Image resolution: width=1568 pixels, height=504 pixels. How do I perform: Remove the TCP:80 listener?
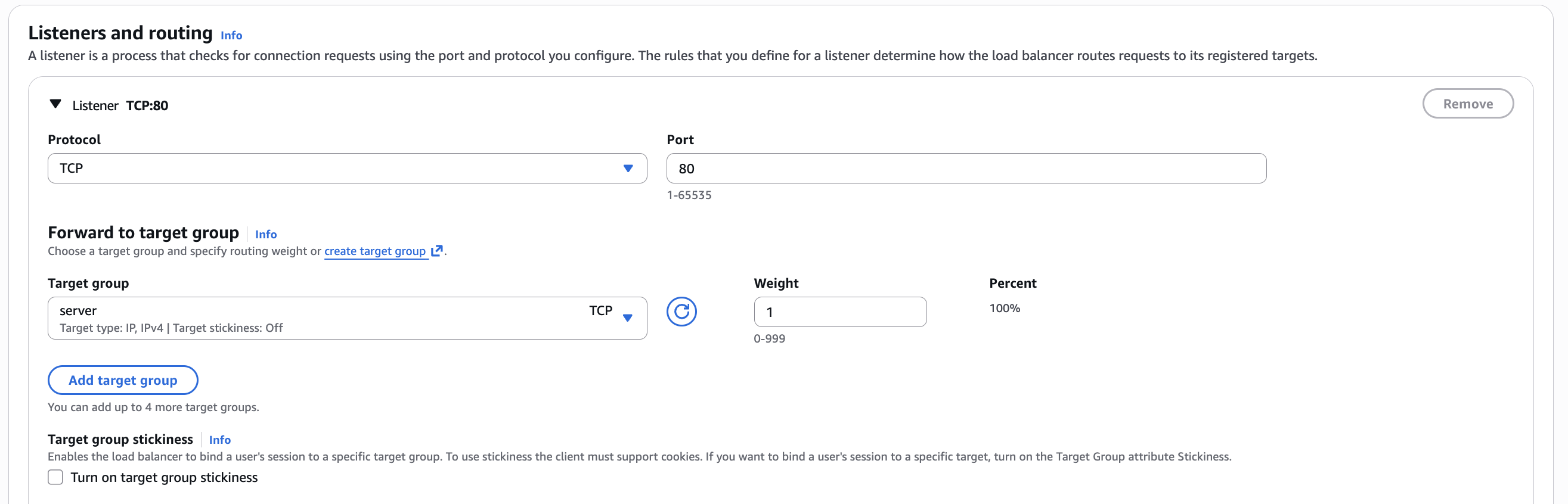tap(1467, 104)
